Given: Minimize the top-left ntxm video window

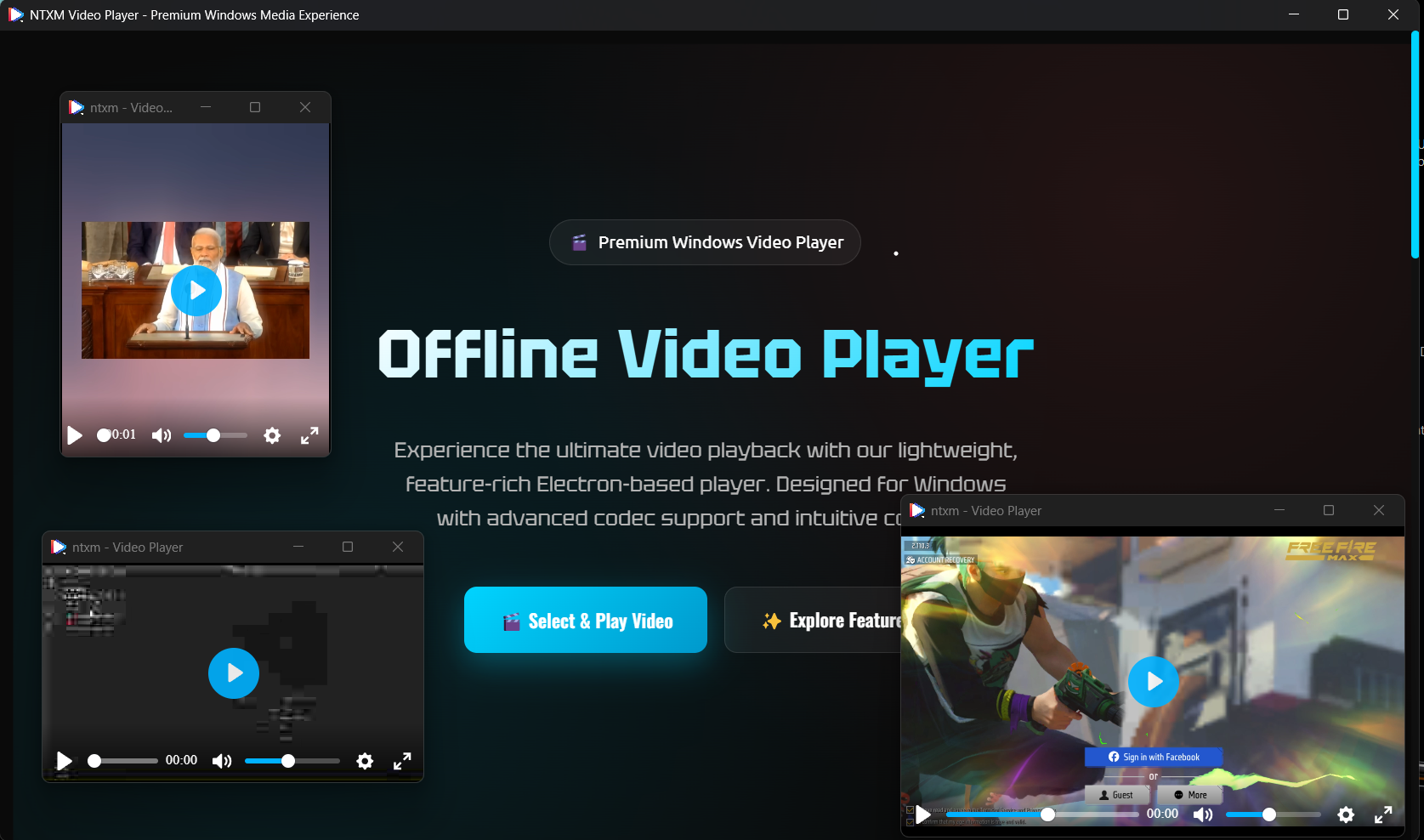Looking at the screenshot, I should [x=206, y=107].
